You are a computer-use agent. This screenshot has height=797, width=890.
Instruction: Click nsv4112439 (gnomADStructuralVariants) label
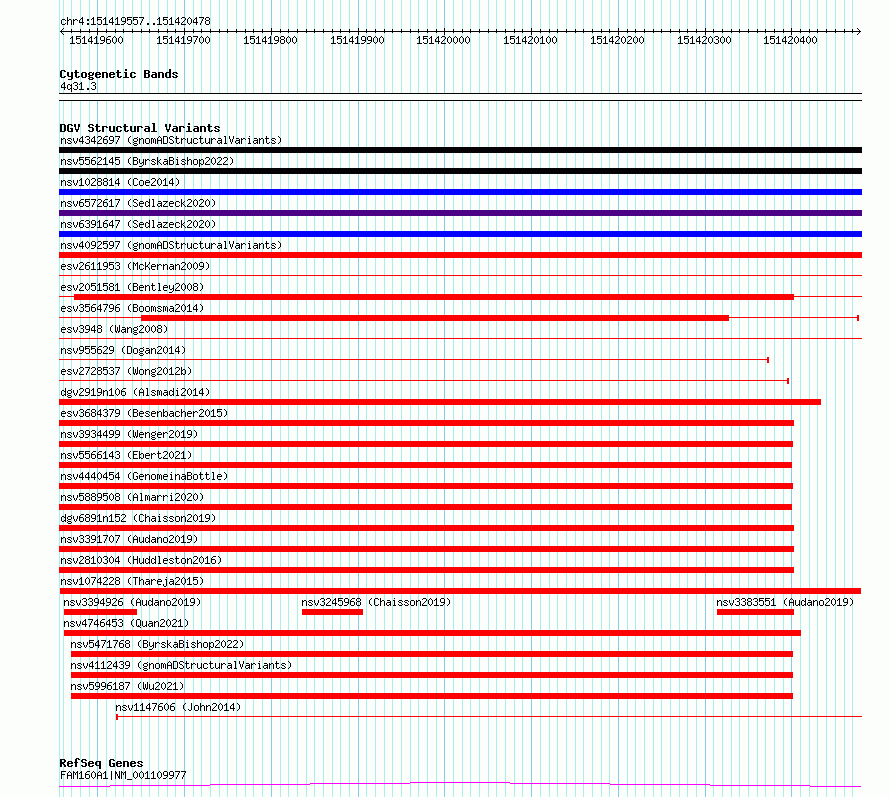(181, 665)
